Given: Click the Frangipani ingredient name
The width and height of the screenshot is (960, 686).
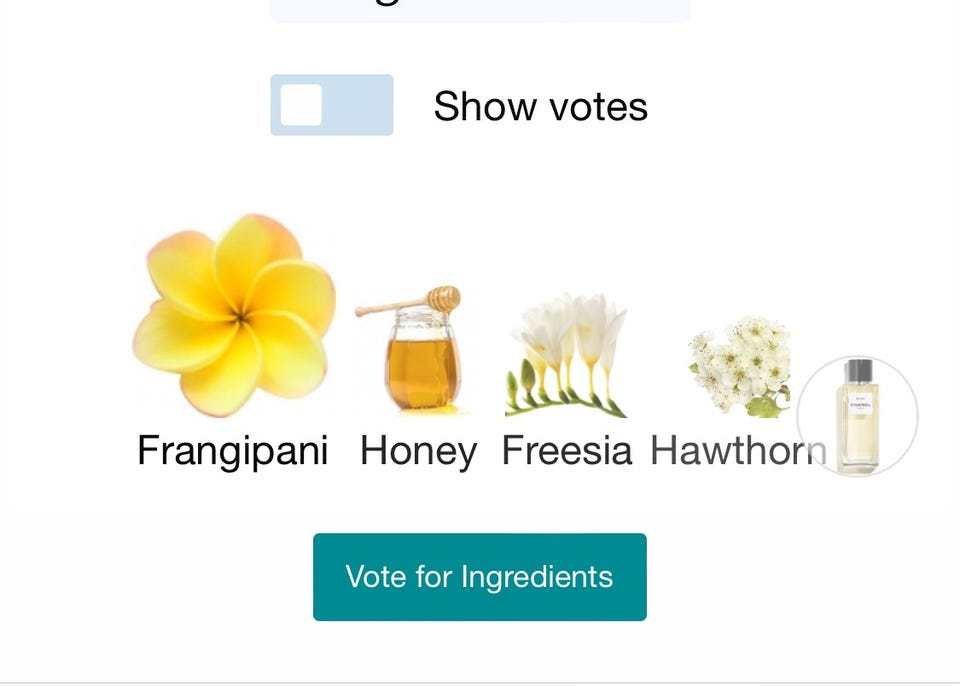Looking at the screenshot, I should point(232,451).
